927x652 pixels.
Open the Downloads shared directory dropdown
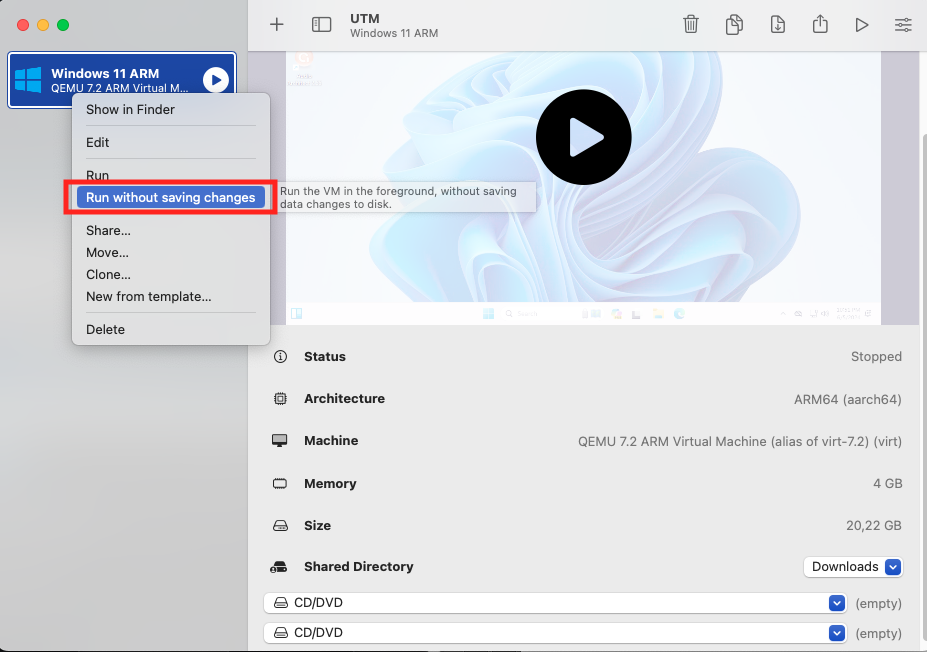[853, 567]
